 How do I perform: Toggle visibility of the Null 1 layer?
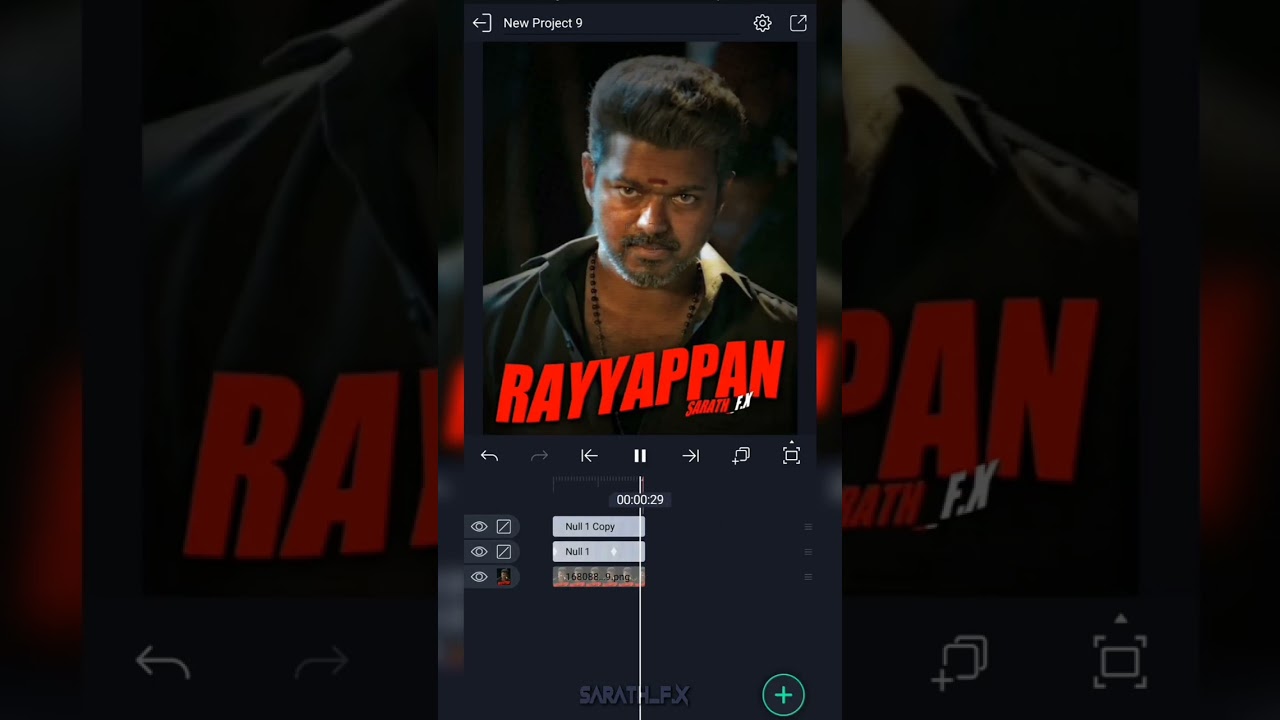tap(479, 552)
